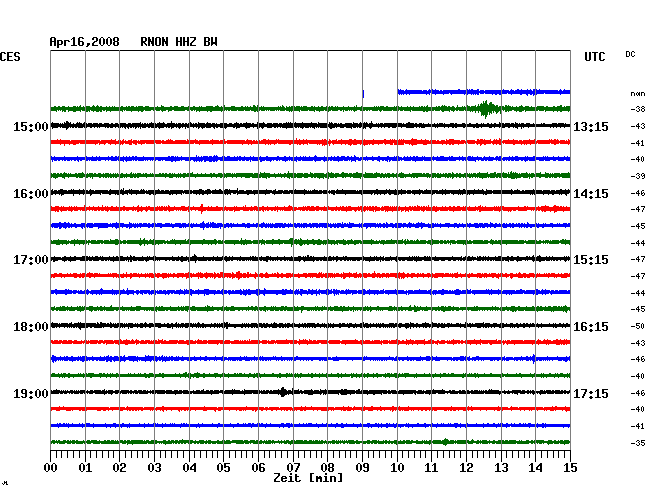Click the 15:15 UTC time label
This screenshot has width=650, height=494.
(x=591, y=260)
